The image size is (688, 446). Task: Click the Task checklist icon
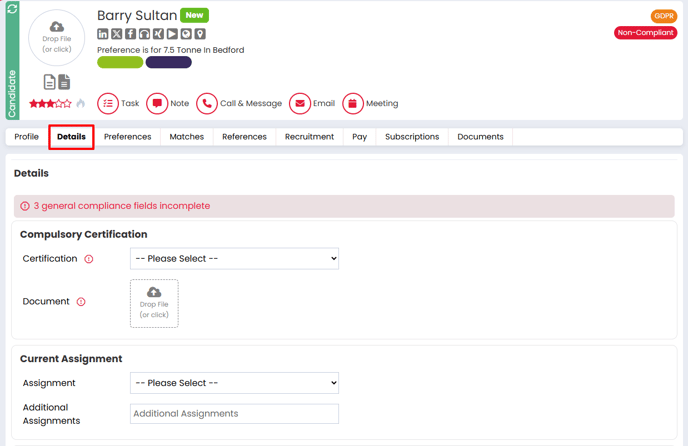click(108, 103)
